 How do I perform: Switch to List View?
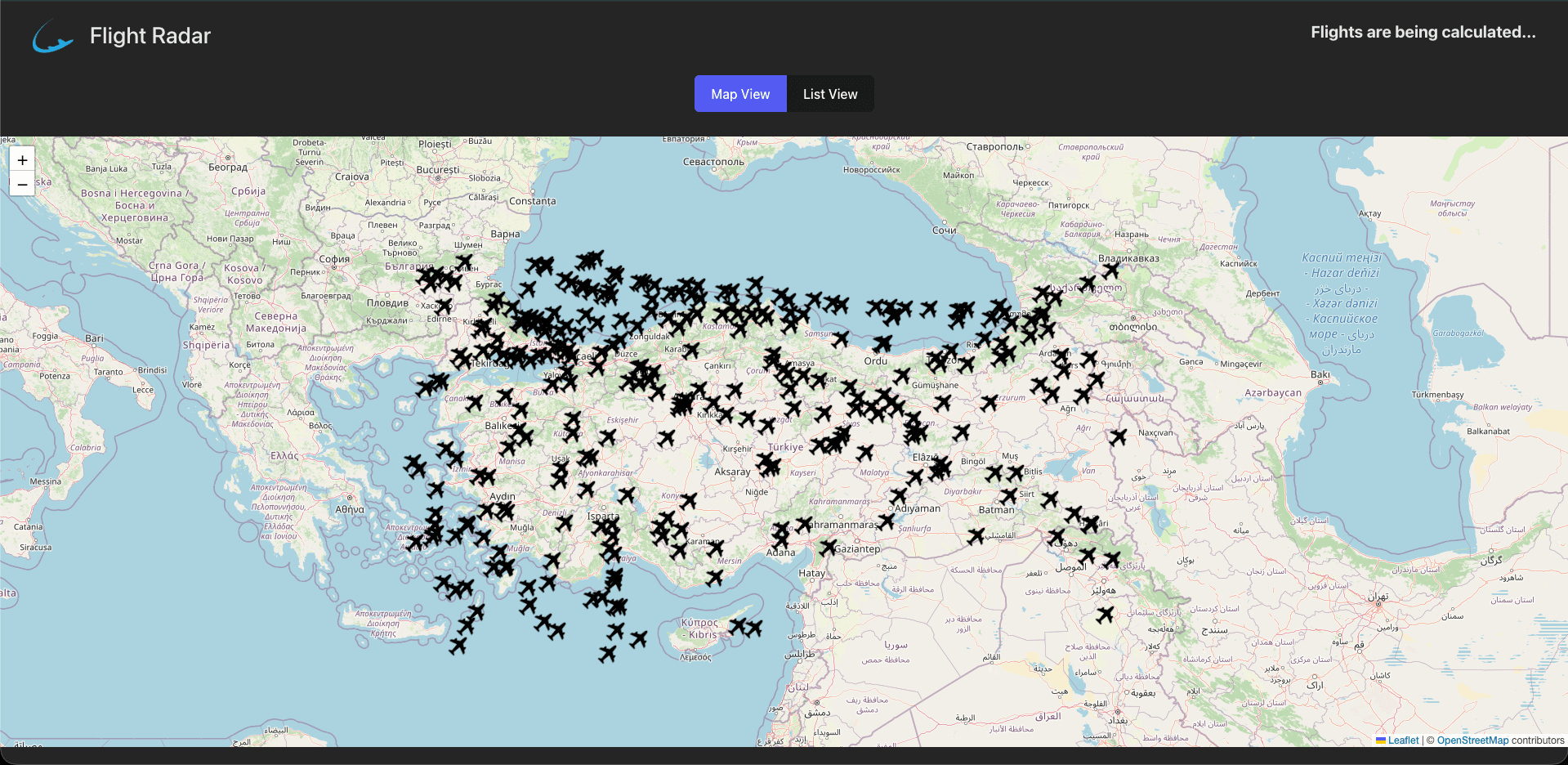click(830, 93)
